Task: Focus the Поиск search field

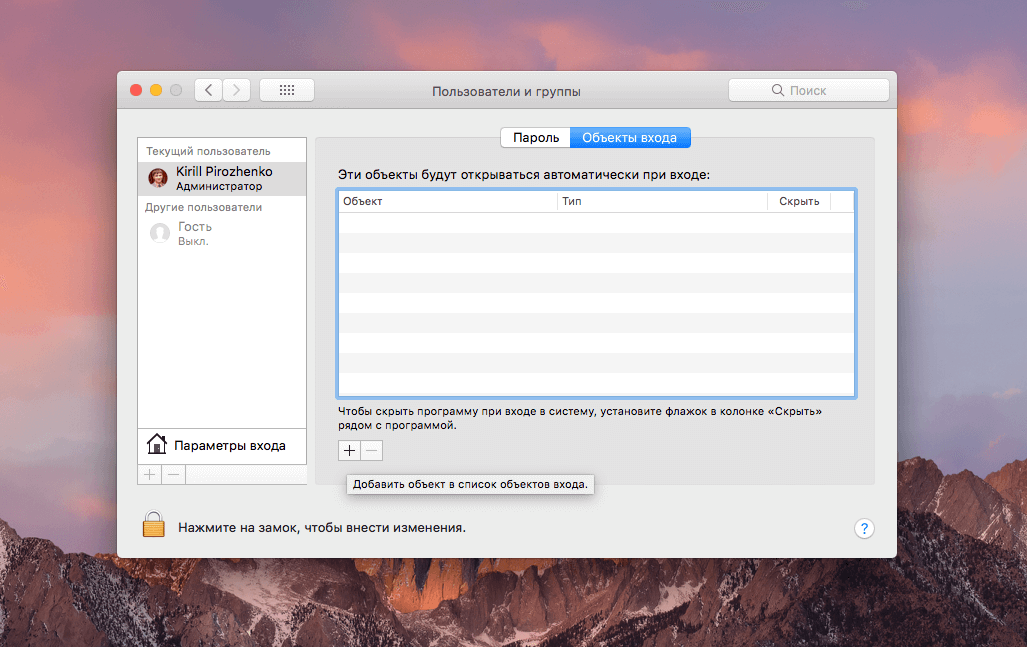Action: [808, 90]
